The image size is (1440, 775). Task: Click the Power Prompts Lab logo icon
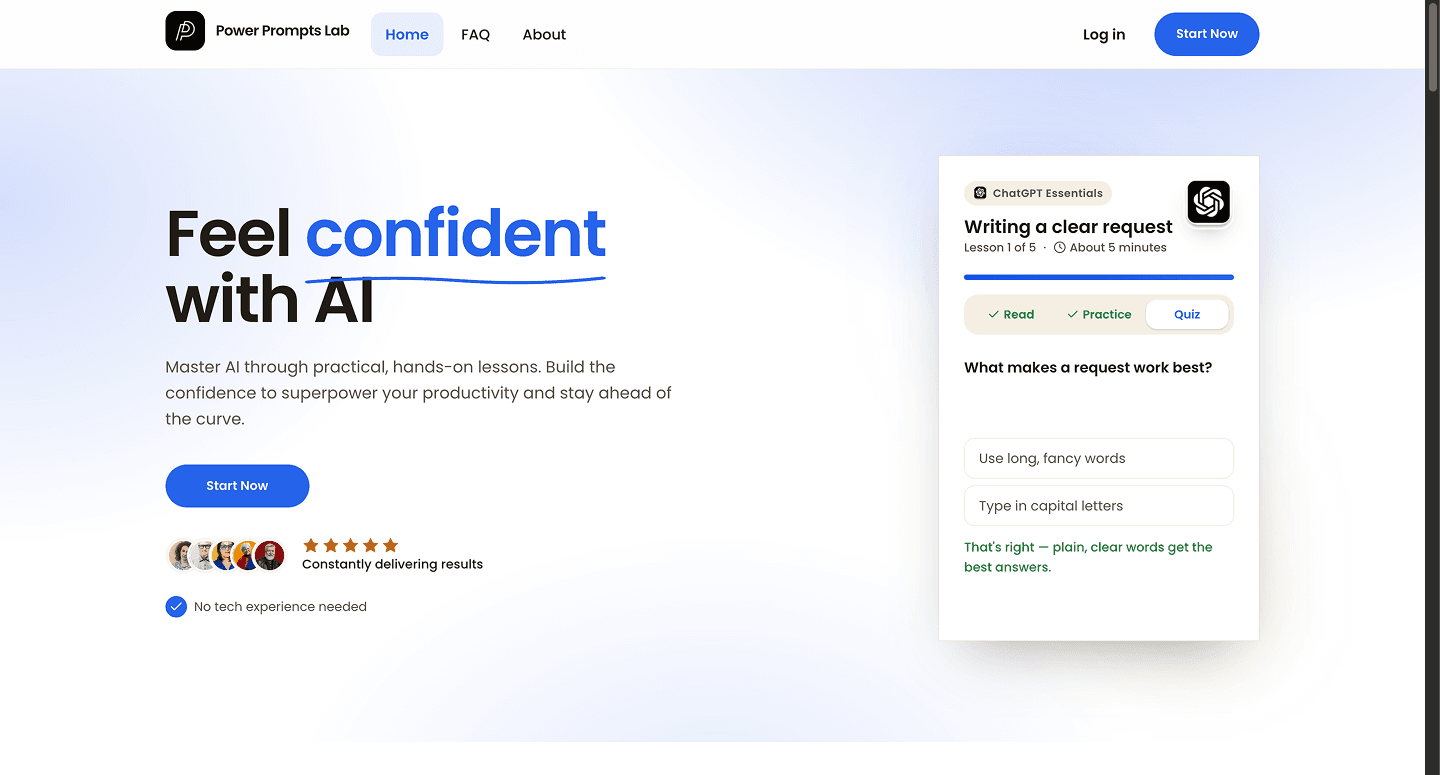coord(185,31)
